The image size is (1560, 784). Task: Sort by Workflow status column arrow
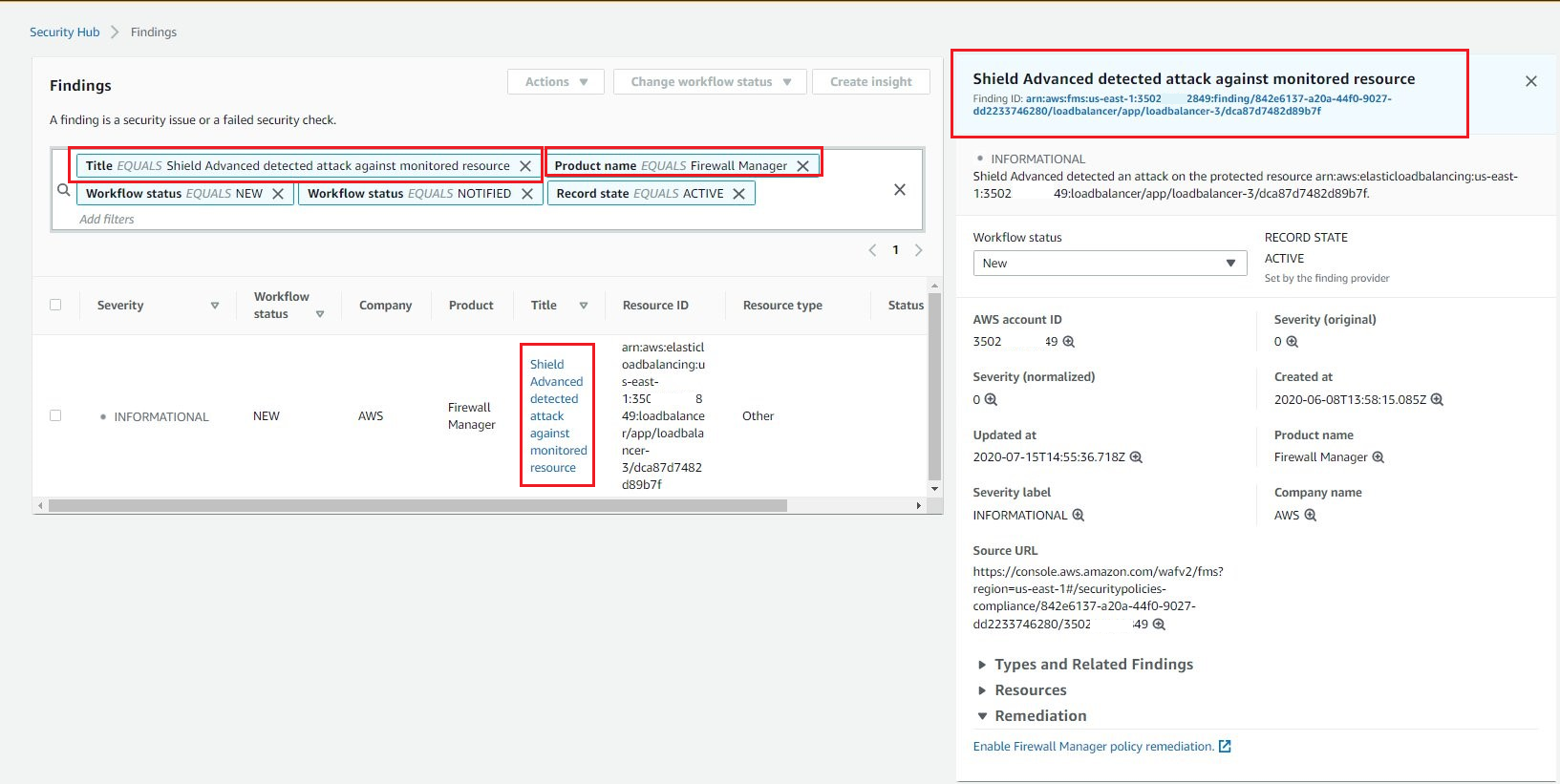click(x=320, y=314)
